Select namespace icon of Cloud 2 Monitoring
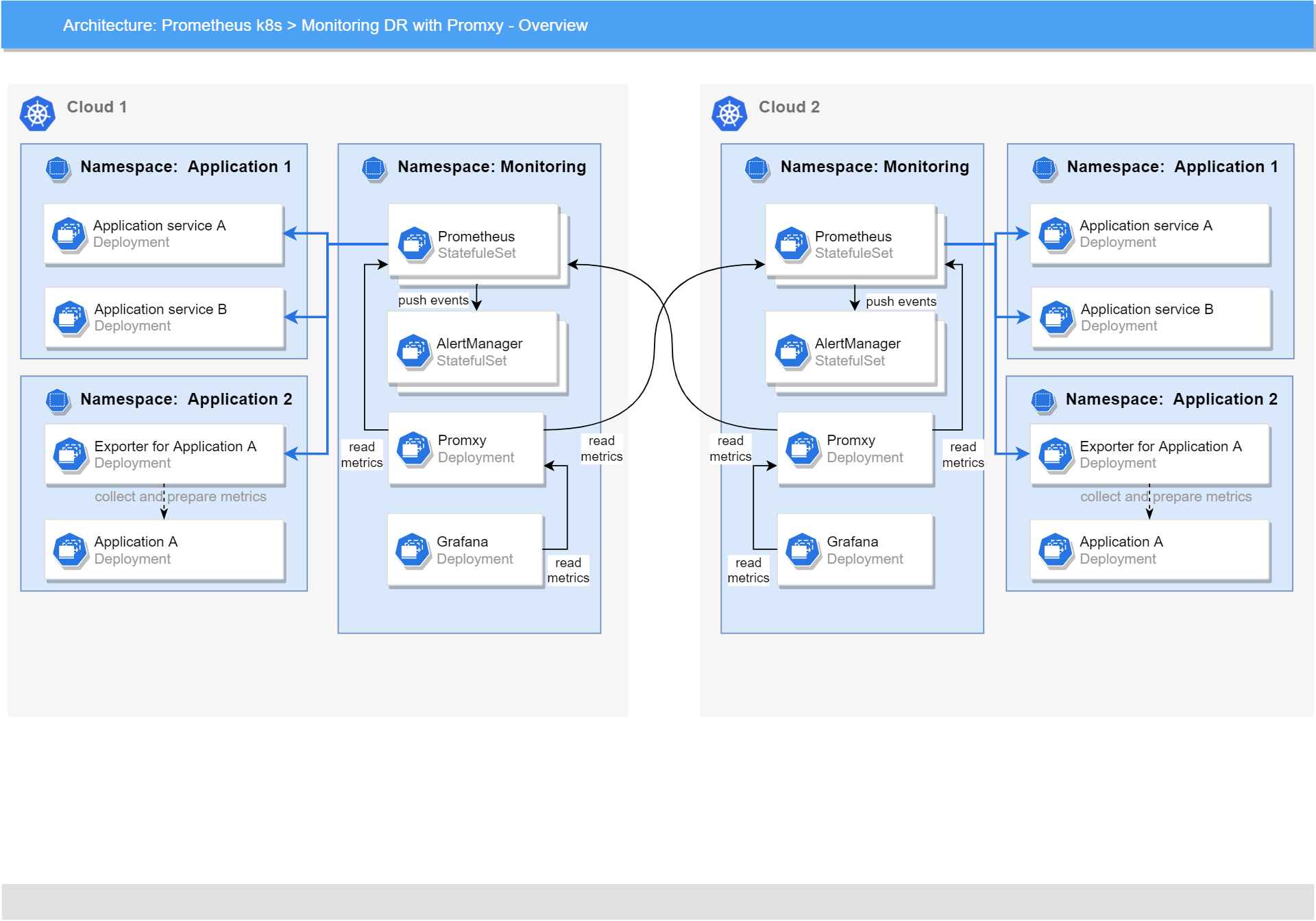1316x921 pixels. [x=757, y=168]
